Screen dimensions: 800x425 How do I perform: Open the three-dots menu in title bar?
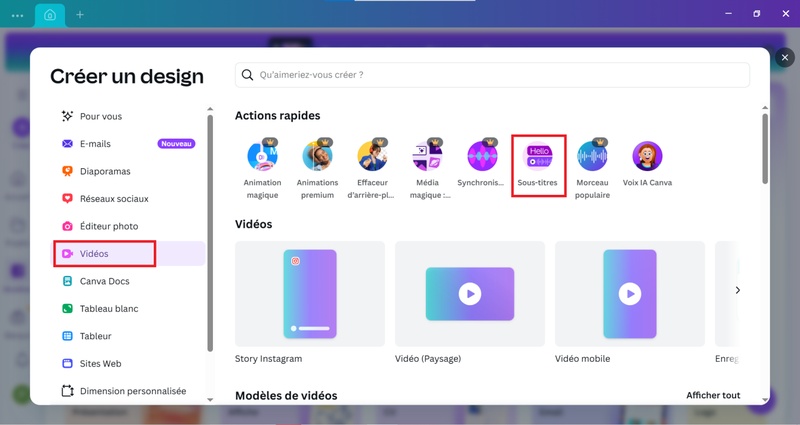[17, 15]
